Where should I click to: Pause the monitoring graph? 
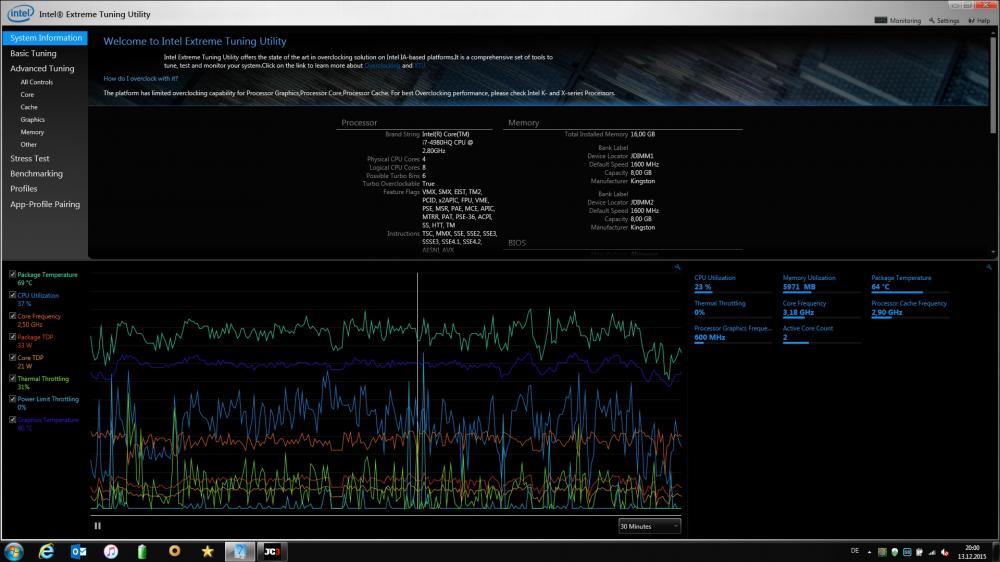click(x=97, y=525)
